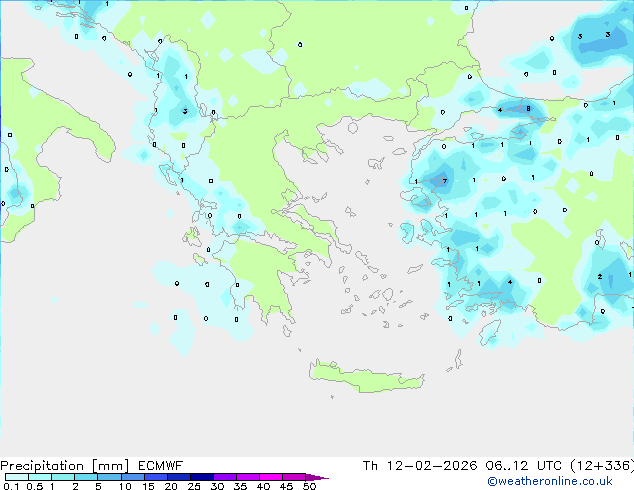634x490 pixels.
Task: Click the 25–30 mm dark blue swatch
Action: (202, 477)
